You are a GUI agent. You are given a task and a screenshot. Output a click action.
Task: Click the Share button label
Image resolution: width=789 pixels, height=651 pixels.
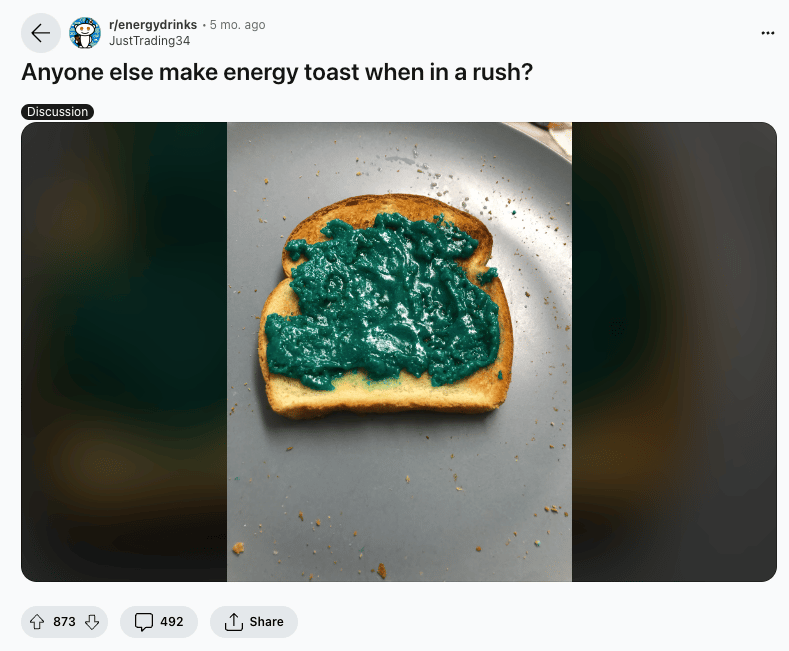(x=266, y=622)
